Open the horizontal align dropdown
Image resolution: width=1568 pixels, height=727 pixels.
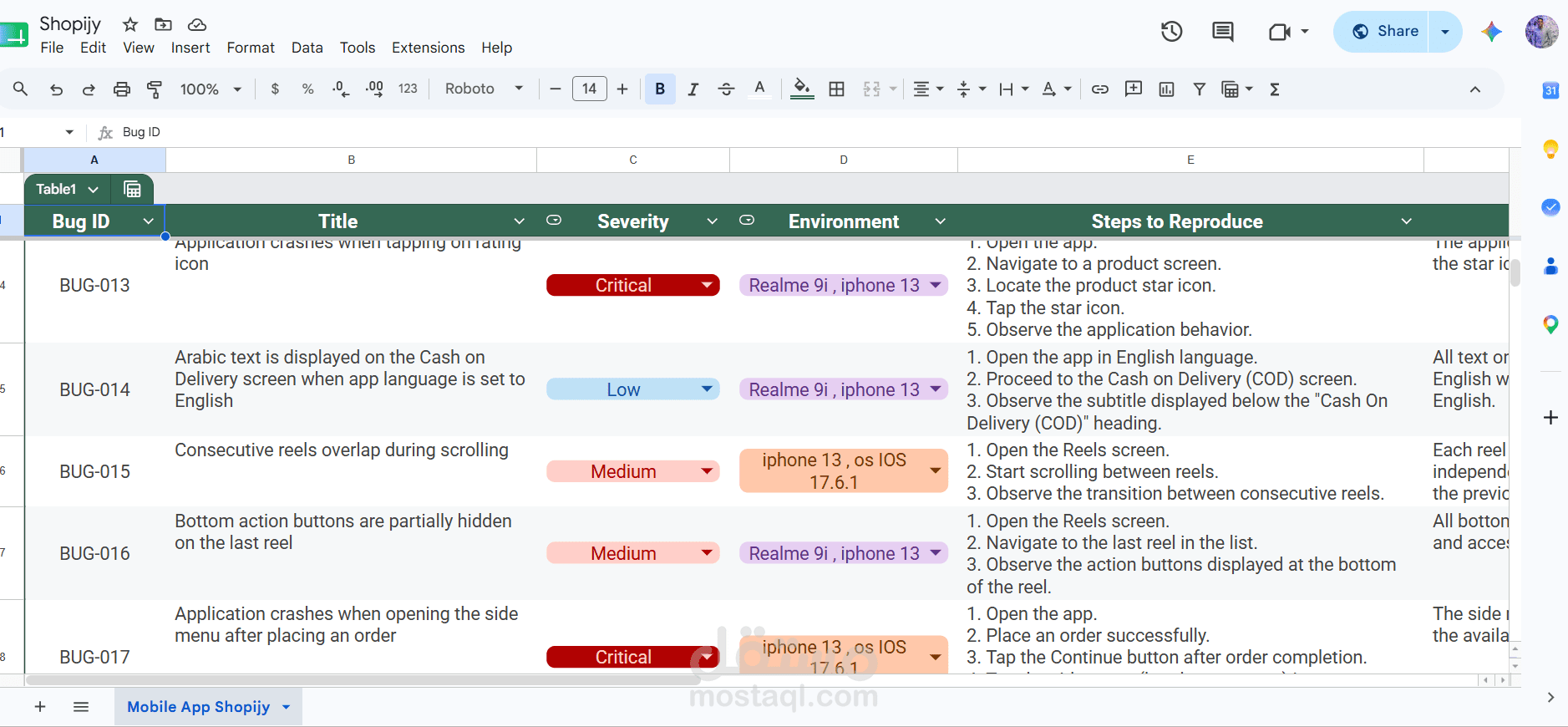(927, 89)
